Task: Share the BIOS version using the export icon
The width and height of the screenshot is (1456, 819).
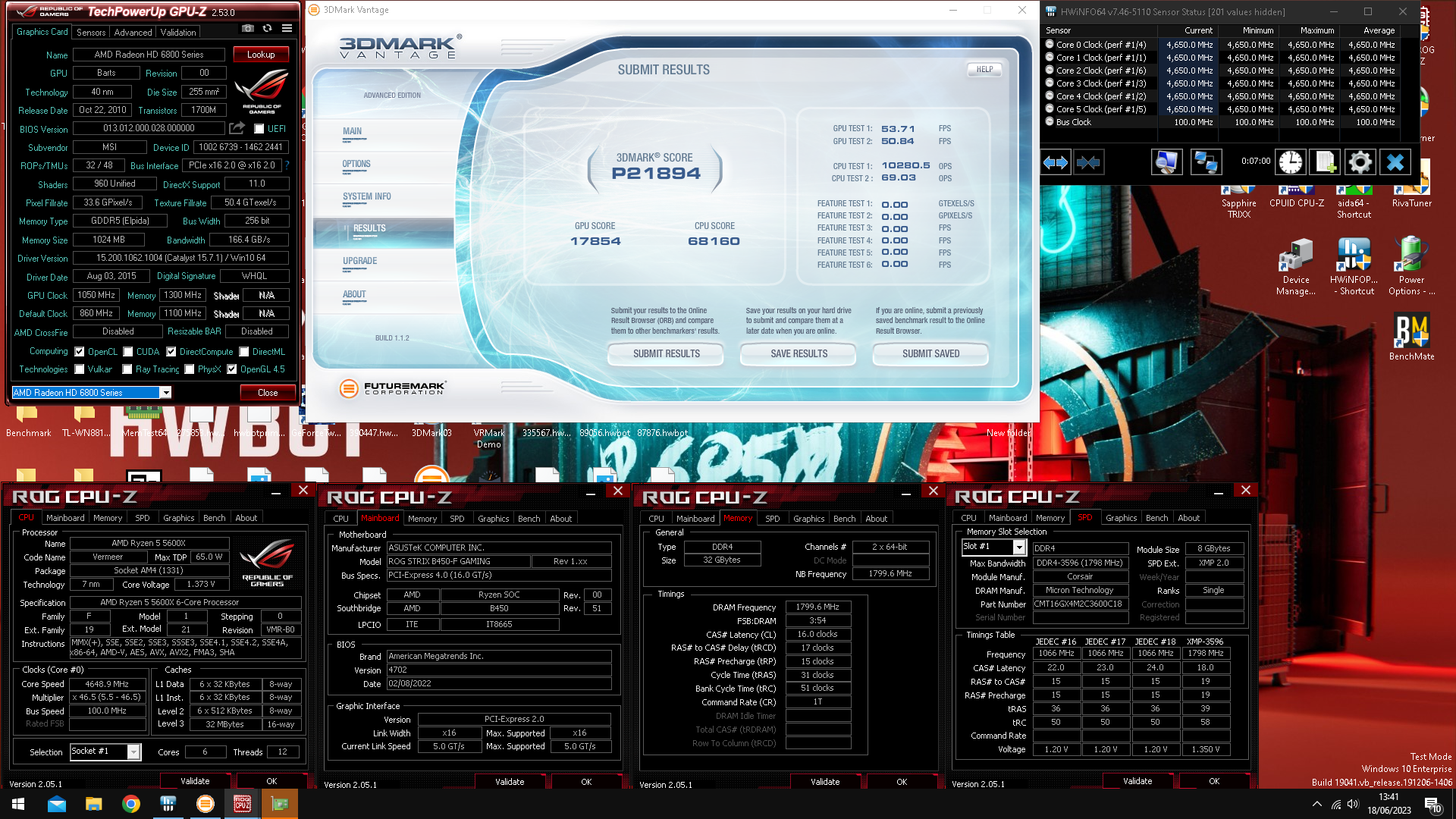Action: click(237, 128)
